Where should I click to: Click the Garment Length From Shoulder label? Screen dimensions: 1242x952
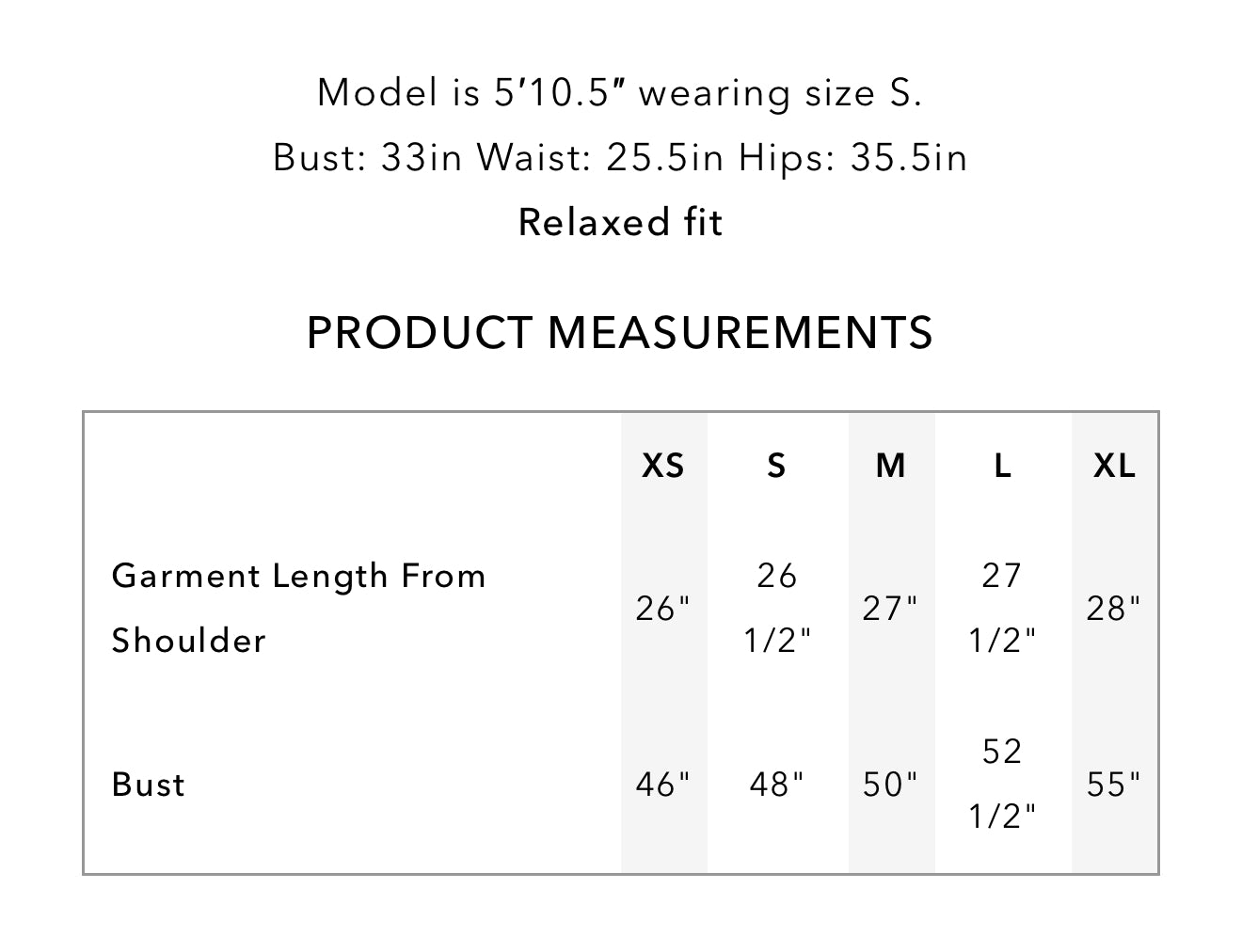click(298, 608)
